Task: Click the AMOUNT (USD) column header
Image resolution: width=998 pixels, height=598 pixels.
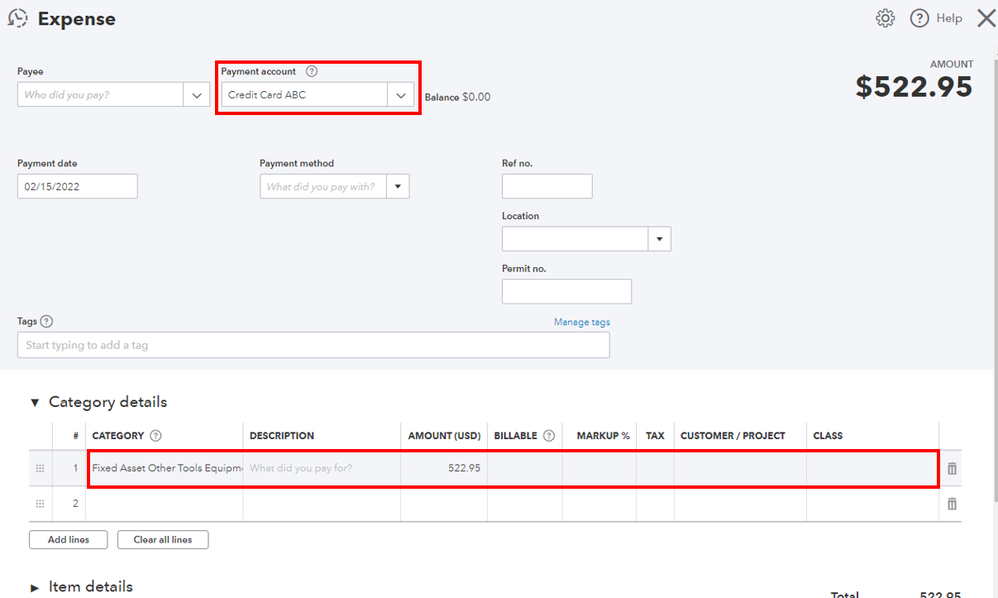Action: tap(444, 436)
